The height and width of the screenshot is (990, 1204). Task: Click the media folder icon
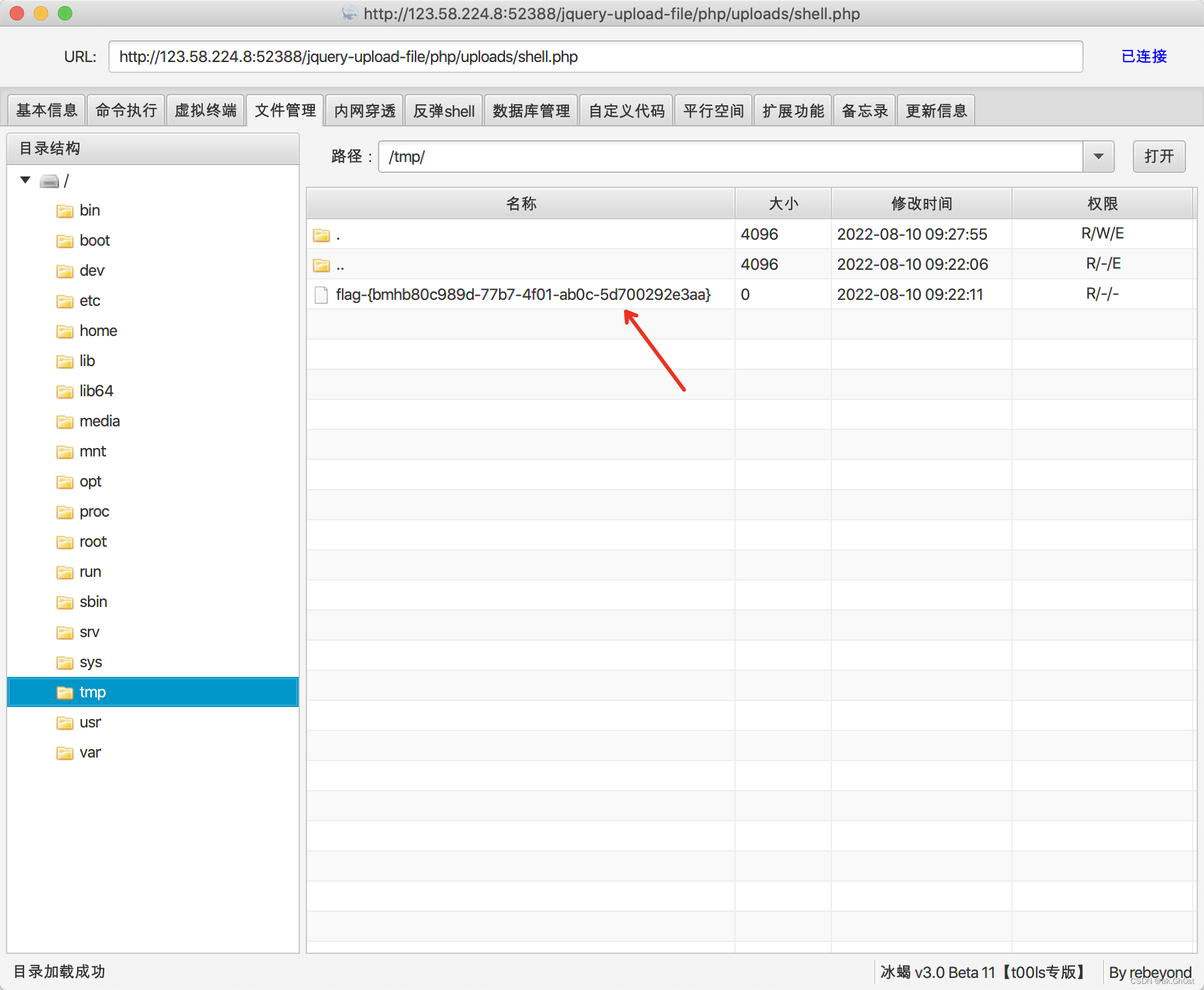coord(64,422)
